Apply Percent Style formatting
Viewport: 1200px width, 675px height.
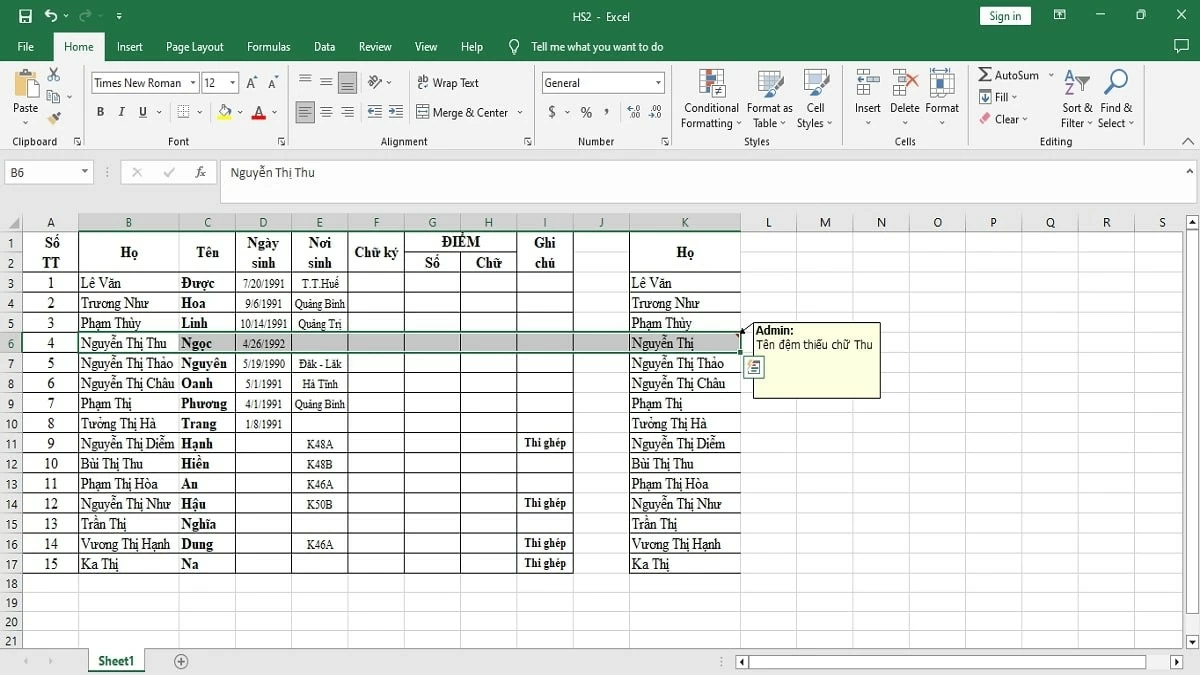click(585, 113)
